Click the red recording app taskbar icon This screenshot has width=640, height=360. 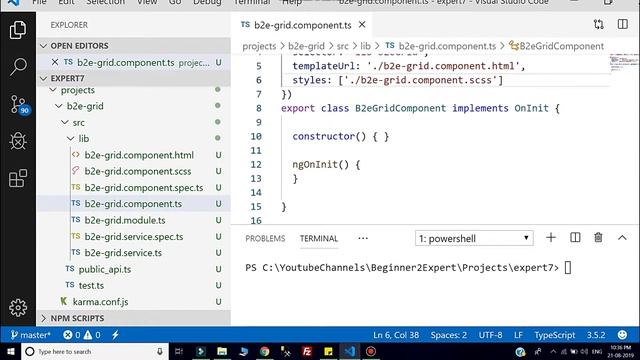point(371,351)
